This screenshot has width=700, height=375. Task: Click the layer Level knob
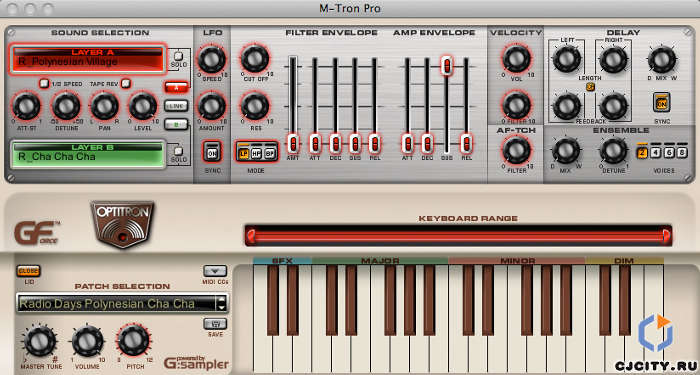point(143,106)
